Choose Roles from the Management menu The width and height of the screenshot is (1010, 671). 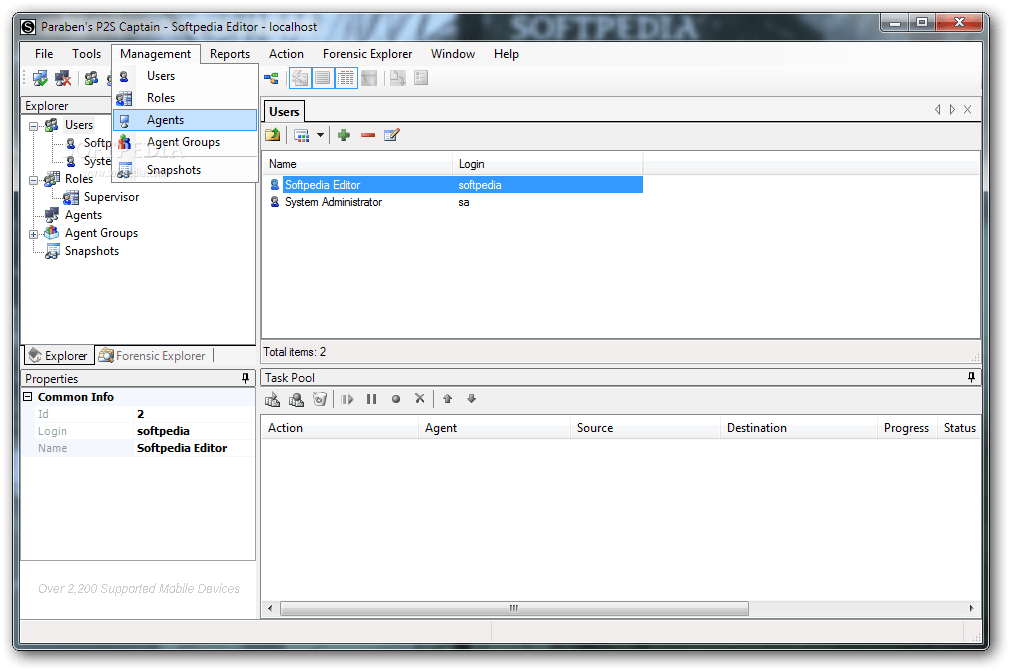tap(186, 98)
